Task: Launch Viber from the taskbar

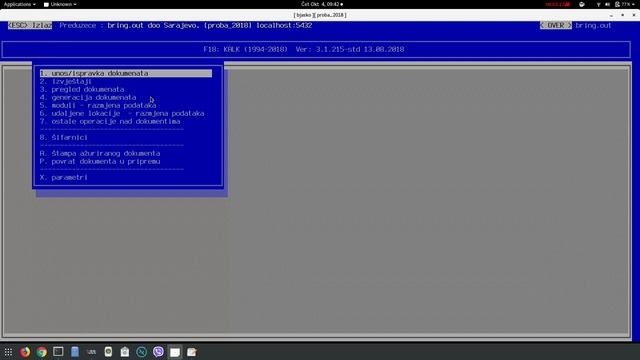Action: pos(158,351)
